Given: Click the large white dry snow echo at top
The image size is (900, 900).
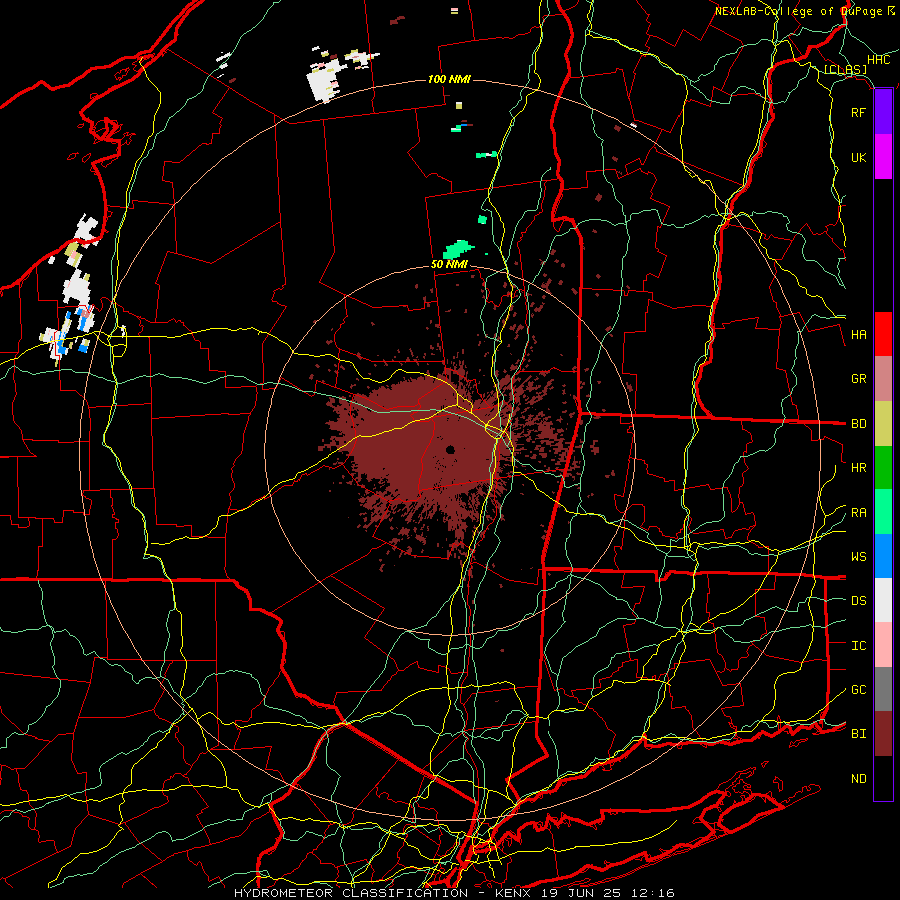Looking at the screenshot, I should click(x=325, y=82).
